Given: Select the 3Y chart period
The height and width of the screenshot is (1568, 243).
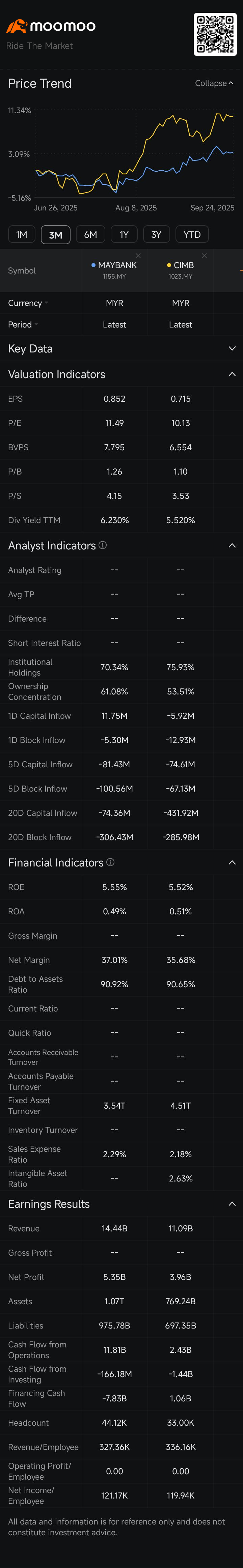Looking at the screenshot, I should [x=156, y=234].
